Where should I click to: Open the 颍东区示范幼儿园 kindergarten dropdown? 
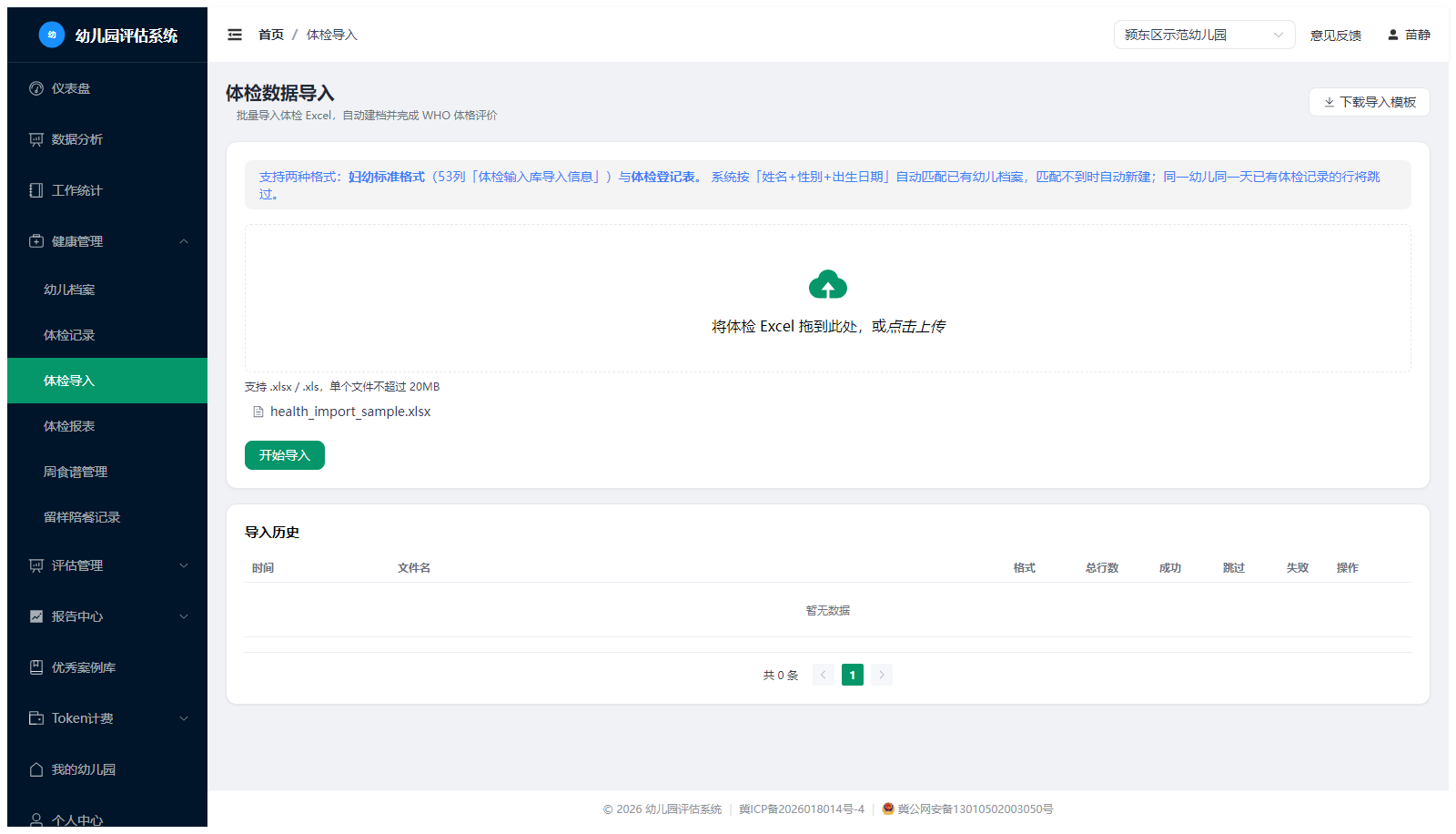coord(1204,35)
